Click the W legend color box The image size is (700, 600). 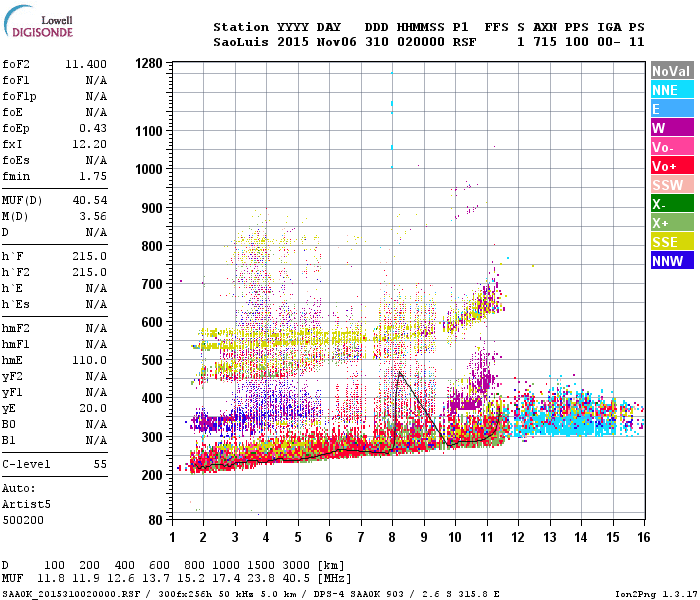(672, 128)
